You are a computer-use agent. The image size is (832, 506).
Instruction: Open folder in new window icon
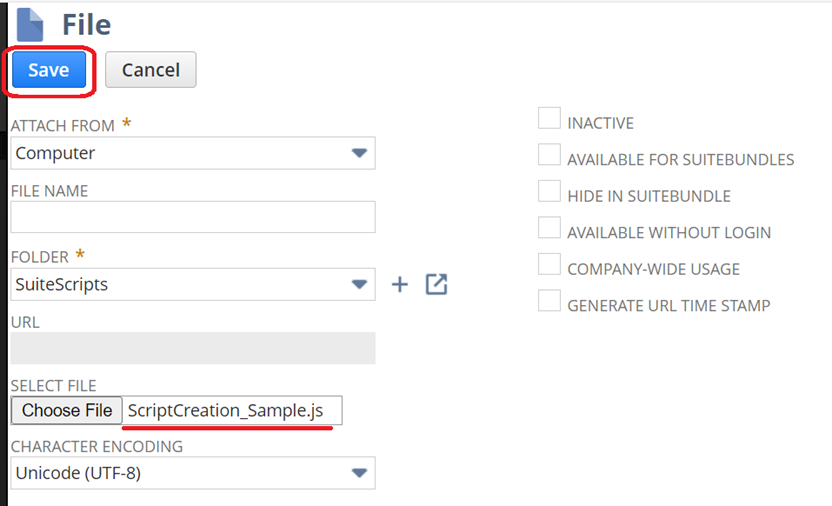coord(436,285)
